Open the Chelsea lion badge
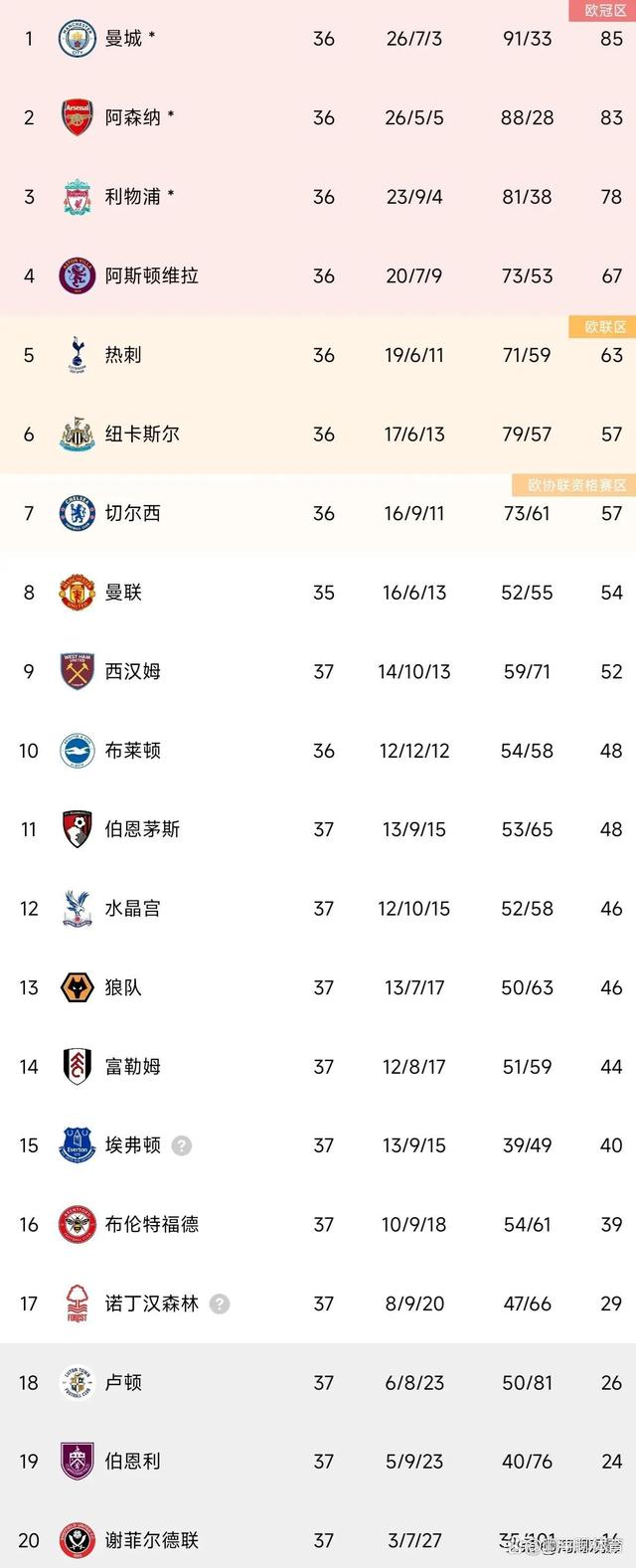This screenshot has height=1568, width=636. coord(77,513)
